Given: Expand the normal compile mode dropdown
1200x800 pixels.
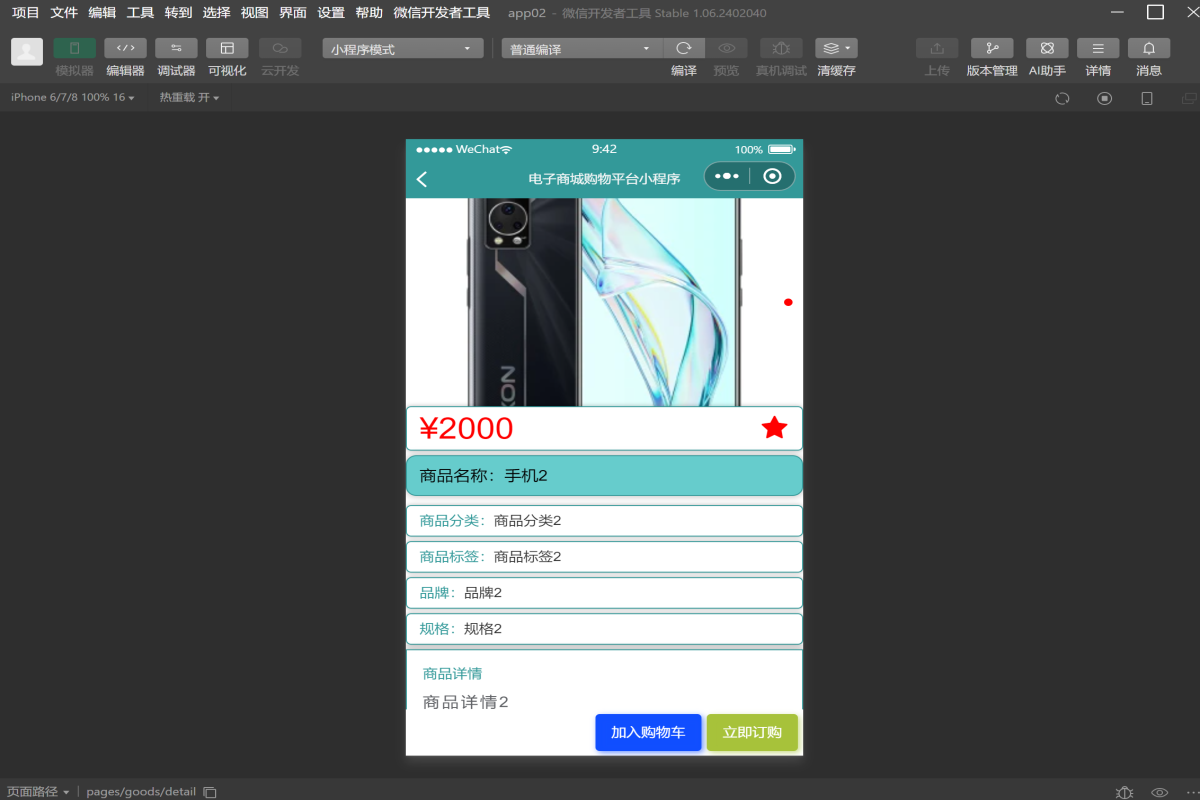Looking at the screenshot, I should (x=581, y=49).
